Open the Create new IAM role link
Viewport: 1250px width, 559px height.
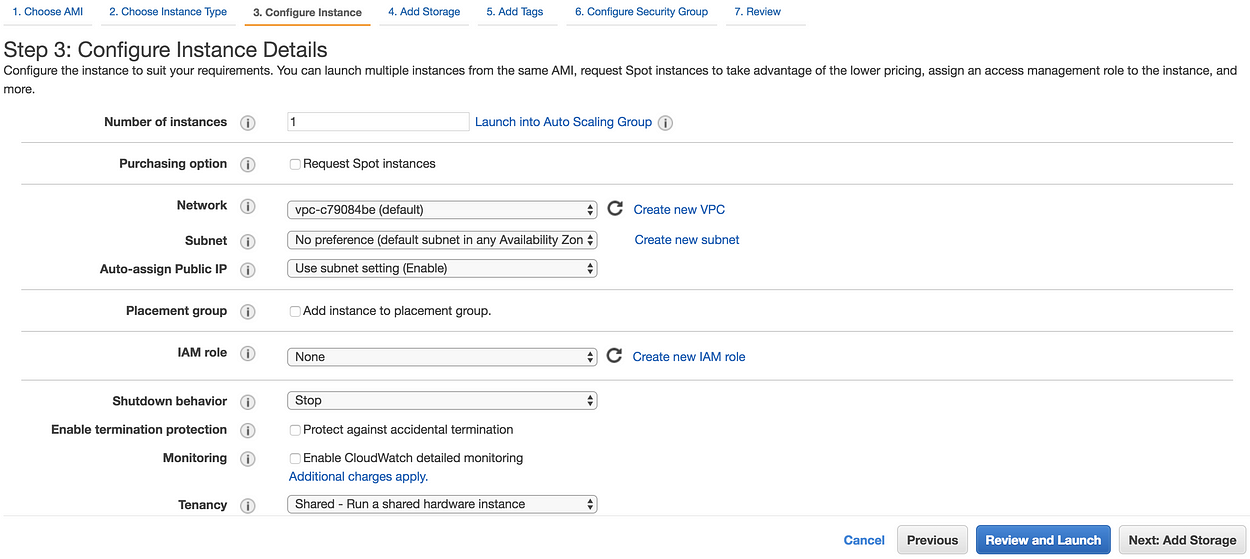[x=689, y=357]
